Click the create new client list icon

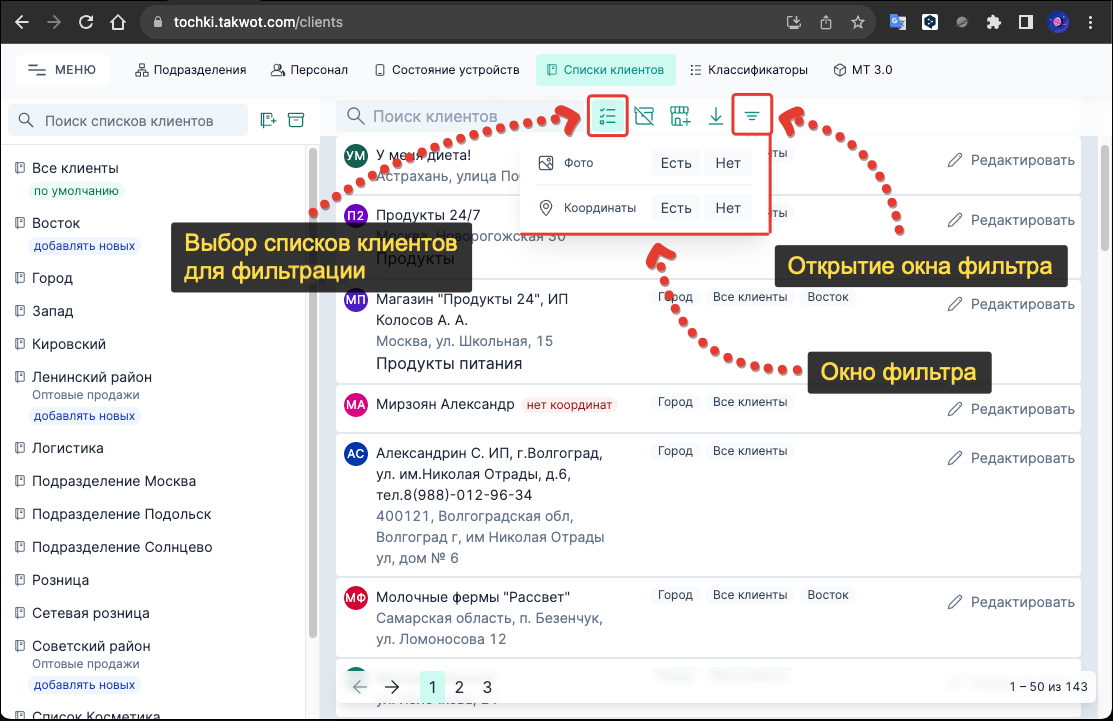[x=267, y=119]
